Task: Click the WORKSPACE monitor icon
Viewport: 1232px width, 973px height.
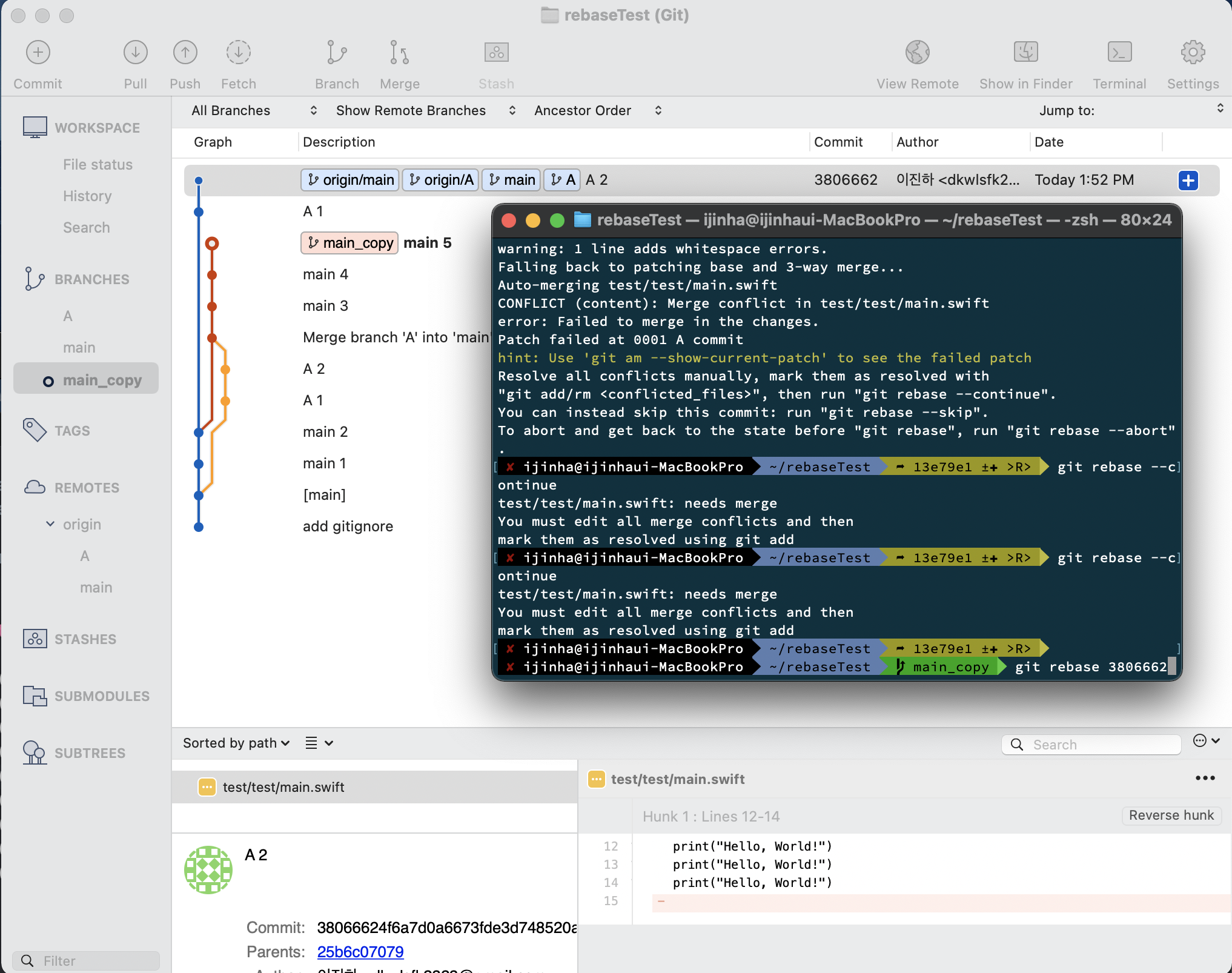Action: point(35,127)
